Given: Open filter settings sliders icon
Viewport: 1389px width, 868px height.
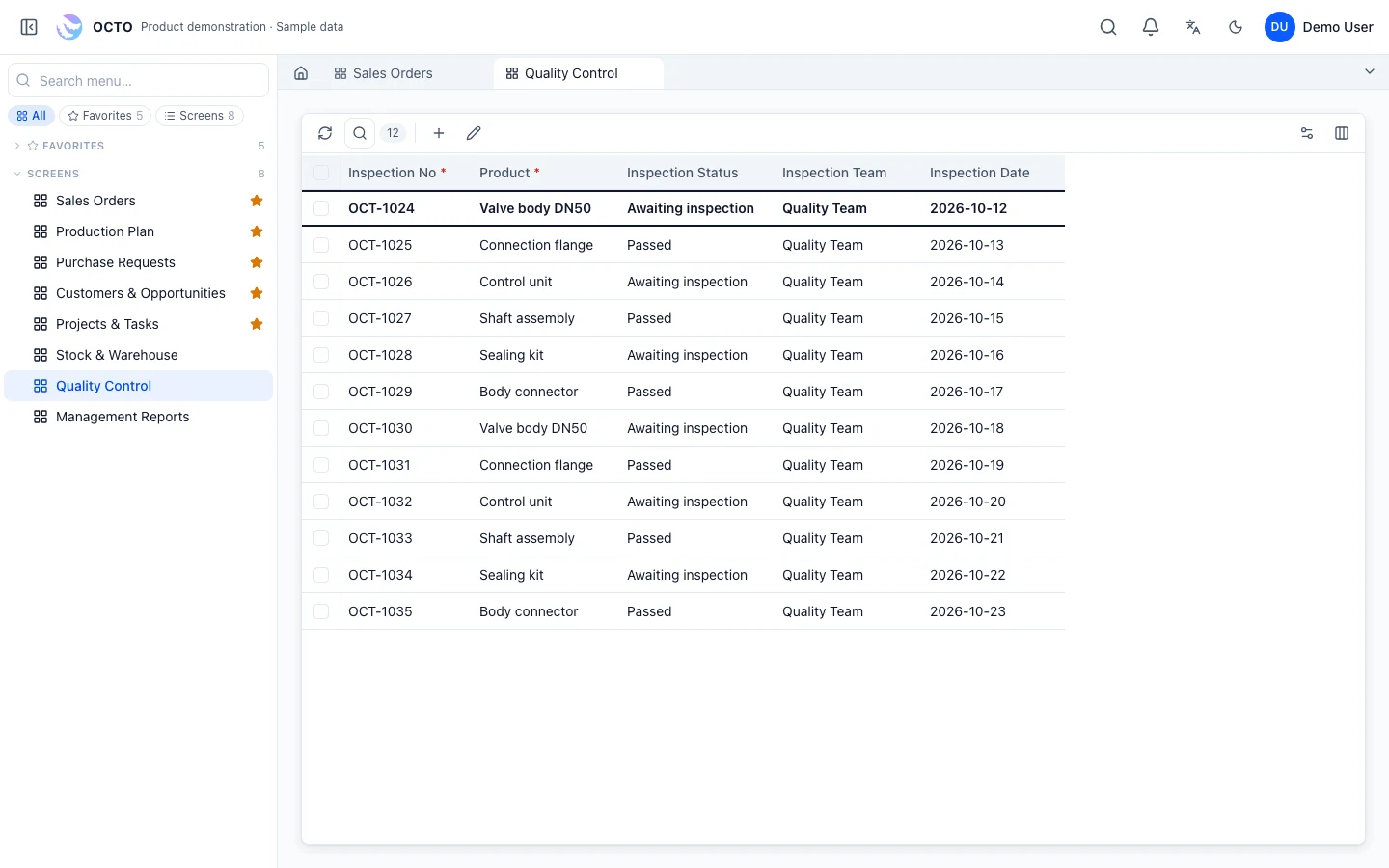Looking at the screenshot, I should [1307, 133].
